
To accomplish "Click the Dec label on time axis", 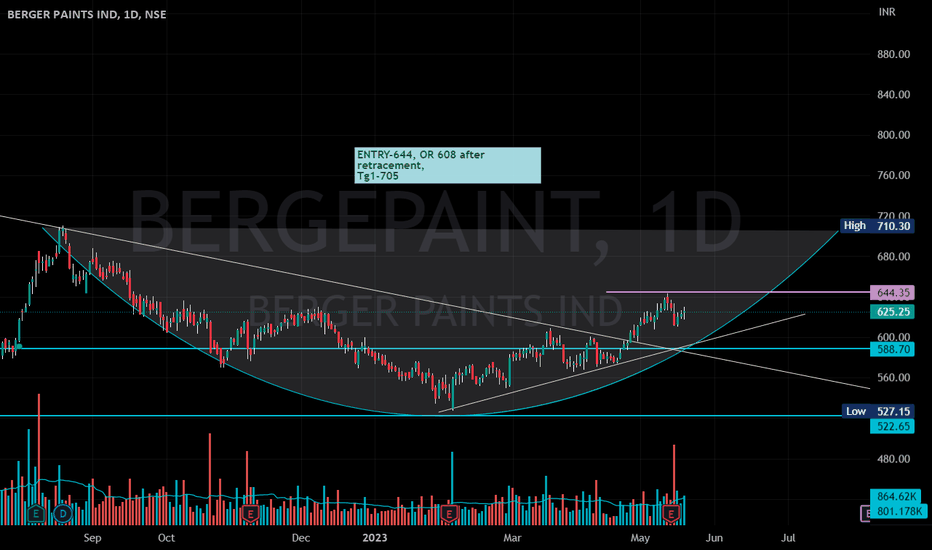I will coord(301,538).
